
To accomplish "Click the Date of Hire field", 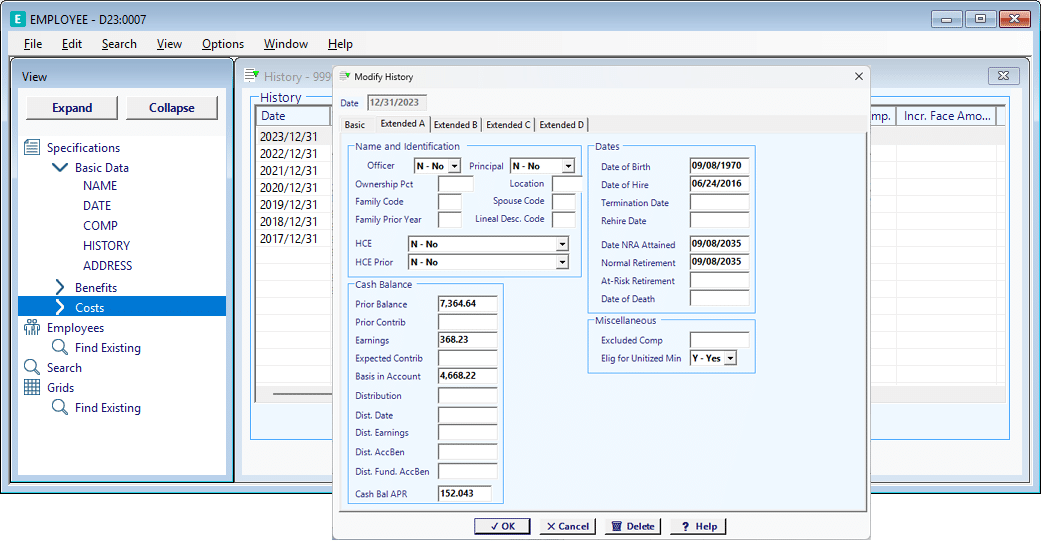I will tap(720, 184).
